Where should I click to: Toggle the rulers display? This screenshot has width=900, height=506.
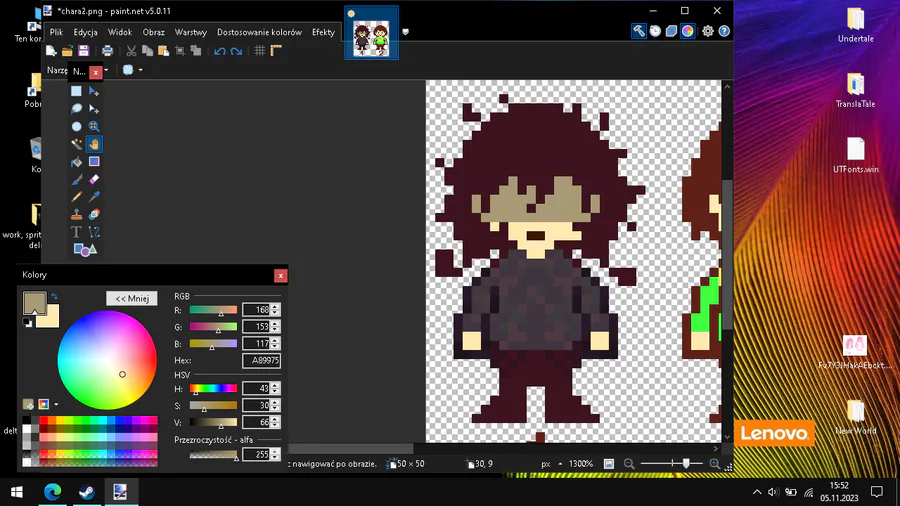click(276, 51)
